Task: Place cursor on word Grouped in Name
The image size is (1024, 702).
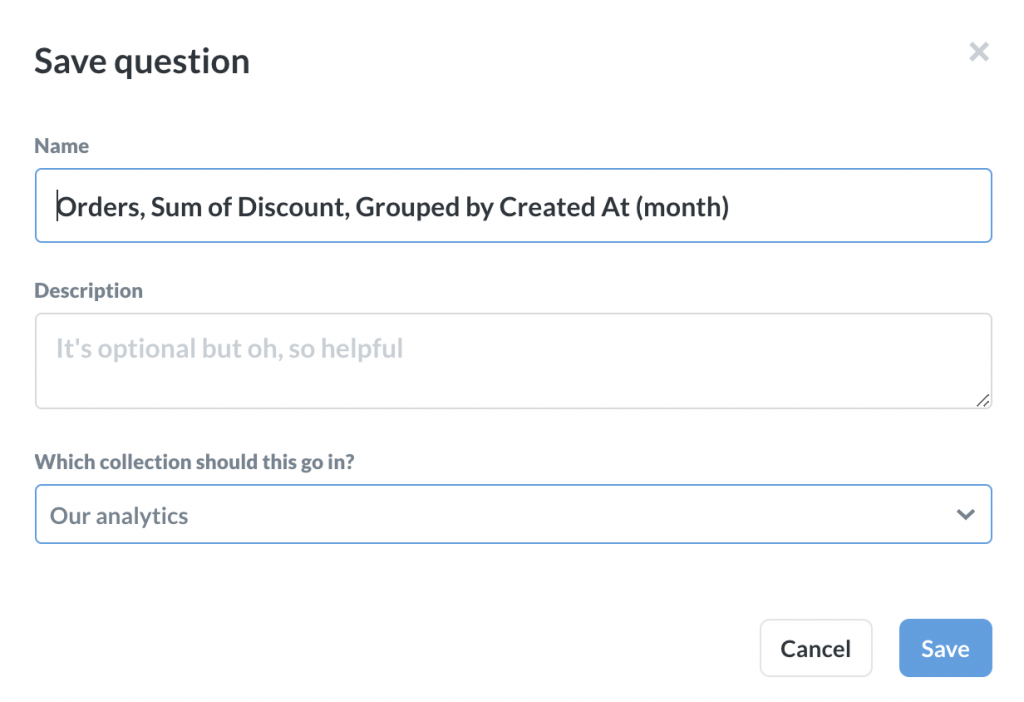Action: pos(408,207)
